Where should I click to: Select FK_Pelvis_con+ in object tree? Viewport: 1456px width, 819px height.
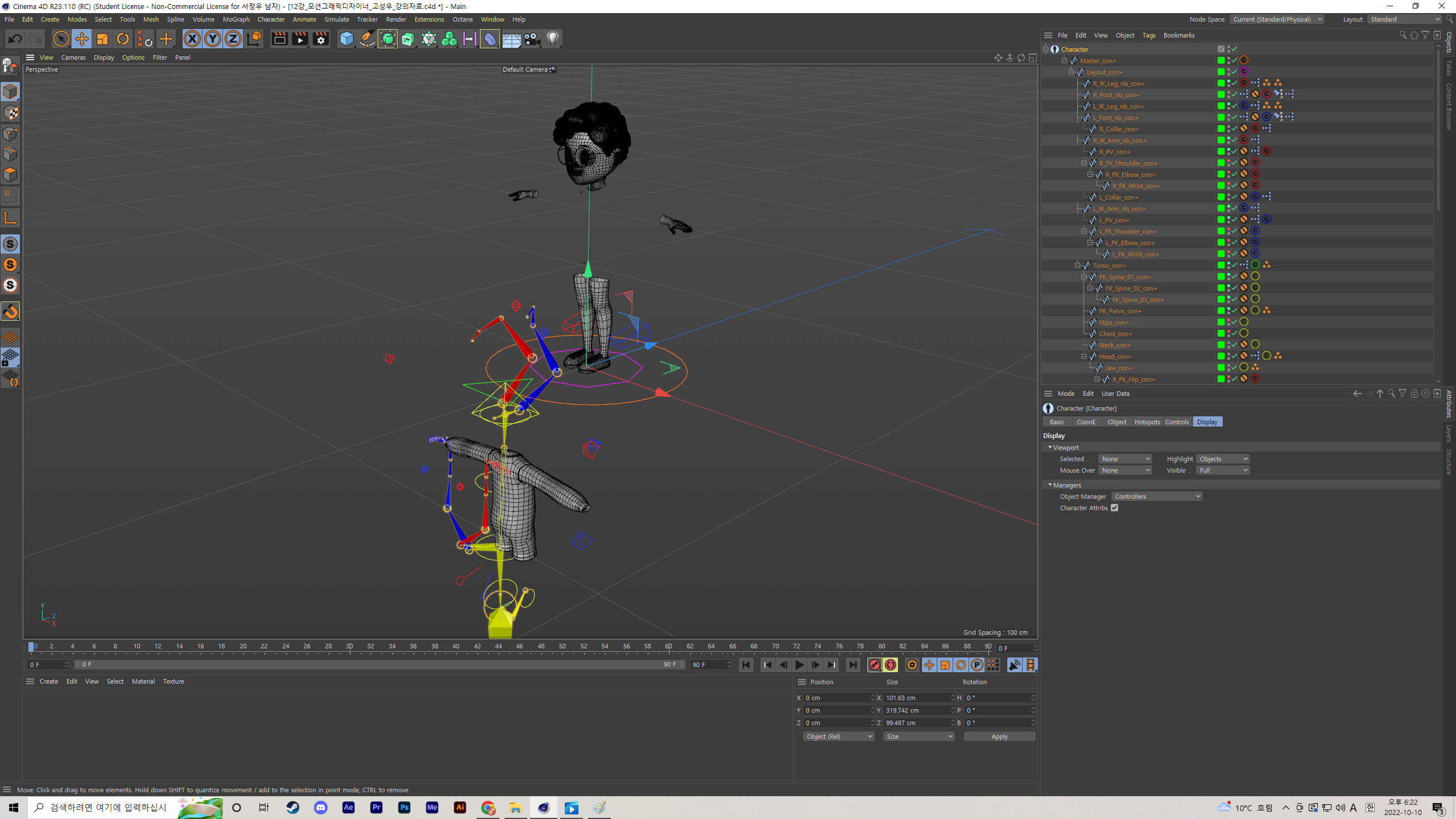coord(1120,311)
